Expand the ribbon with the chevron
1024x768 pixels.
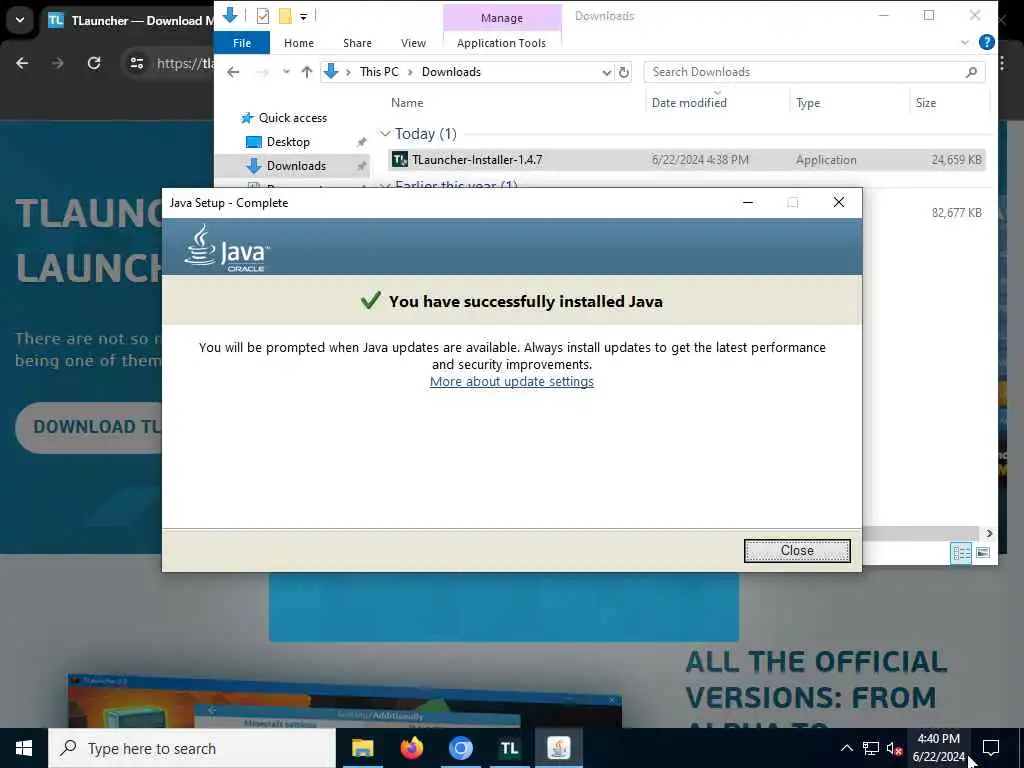(x=965, y=42)
